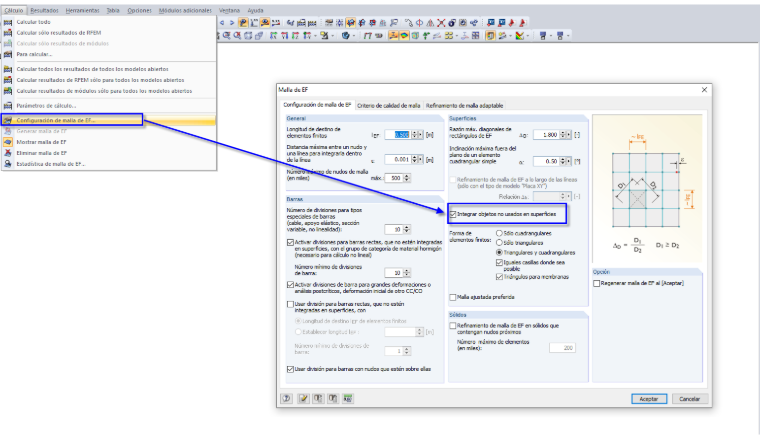
Task: Adjust the distancia máxima epsilon 0.001 stepper
Action: (x=414, y=159)
